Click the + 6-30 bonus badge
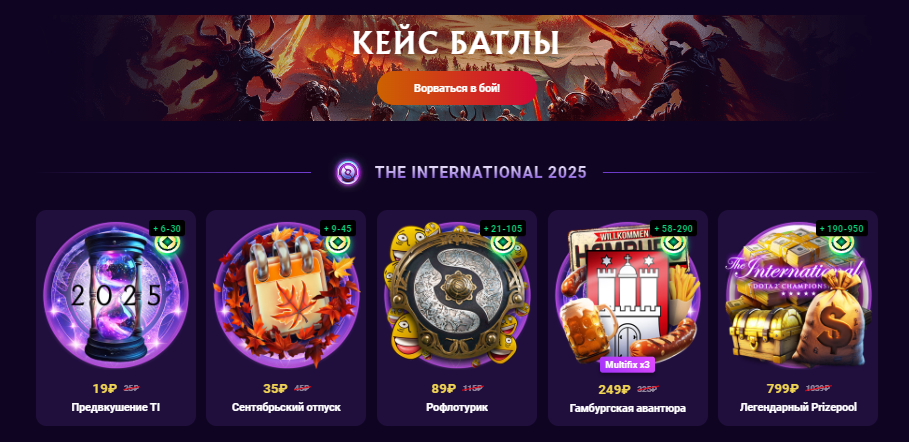Viewport: 909px width, 442px height. coord(167,229)
